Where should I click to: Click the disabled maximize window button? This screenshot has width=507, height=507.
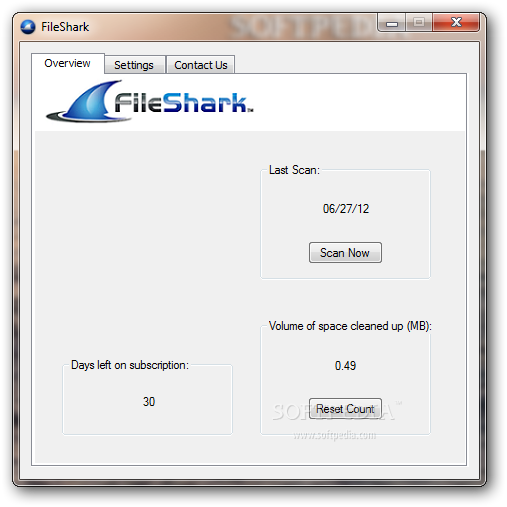(x=419, y=23)
